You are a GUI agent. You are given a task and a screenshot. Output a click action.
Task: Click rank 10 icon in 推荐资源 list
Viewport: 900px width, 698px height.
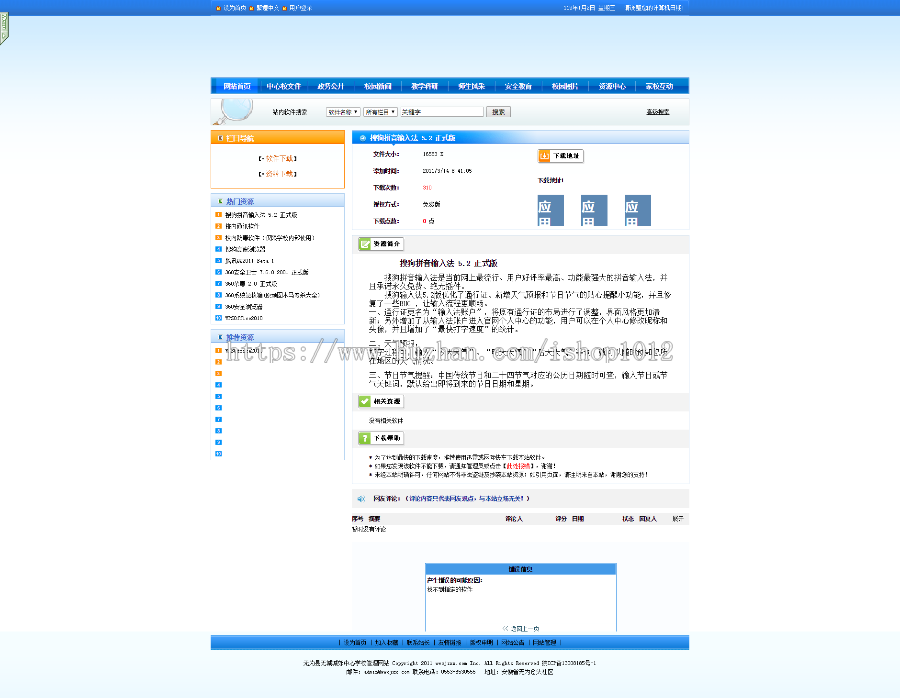pyautogui.click(x=218, y=453)
